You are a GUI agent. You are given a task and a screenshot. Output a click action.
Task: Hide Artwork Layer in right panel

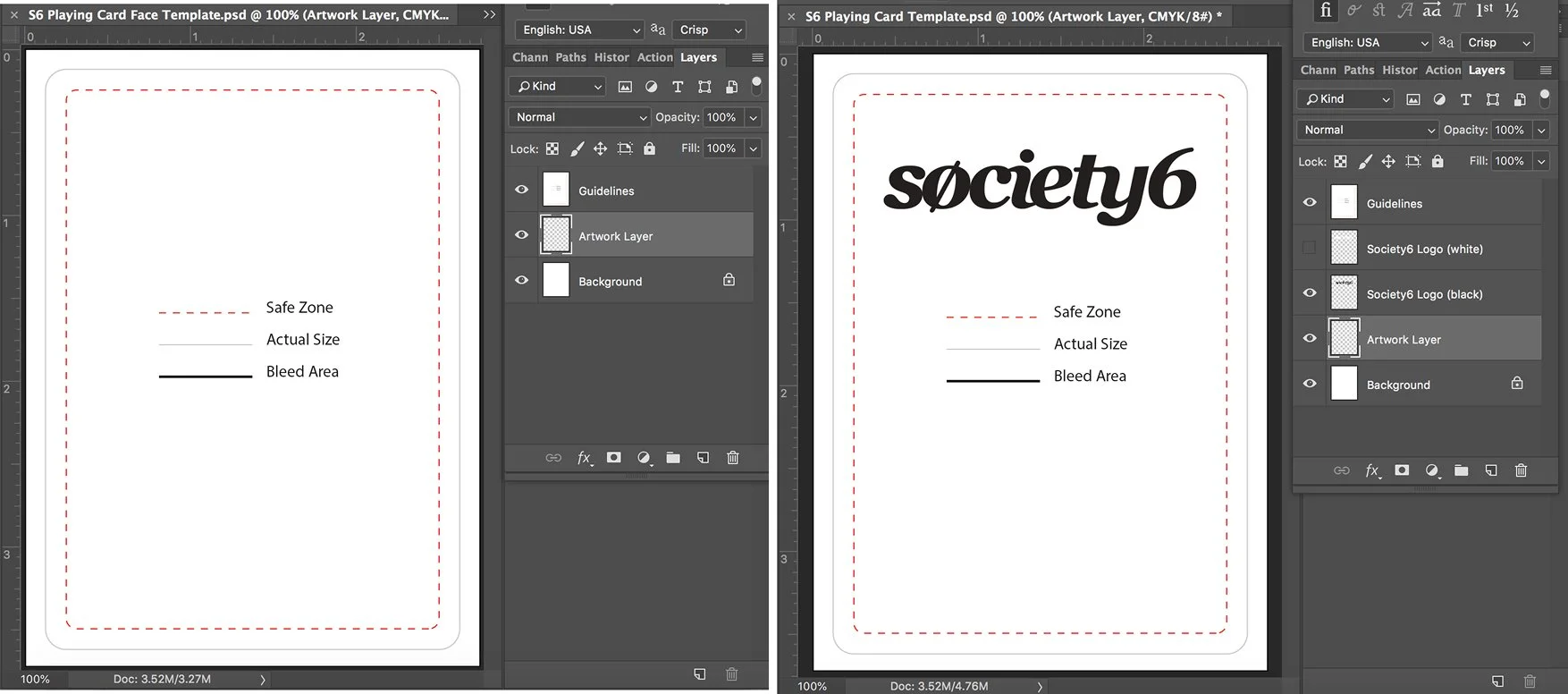1310,338
